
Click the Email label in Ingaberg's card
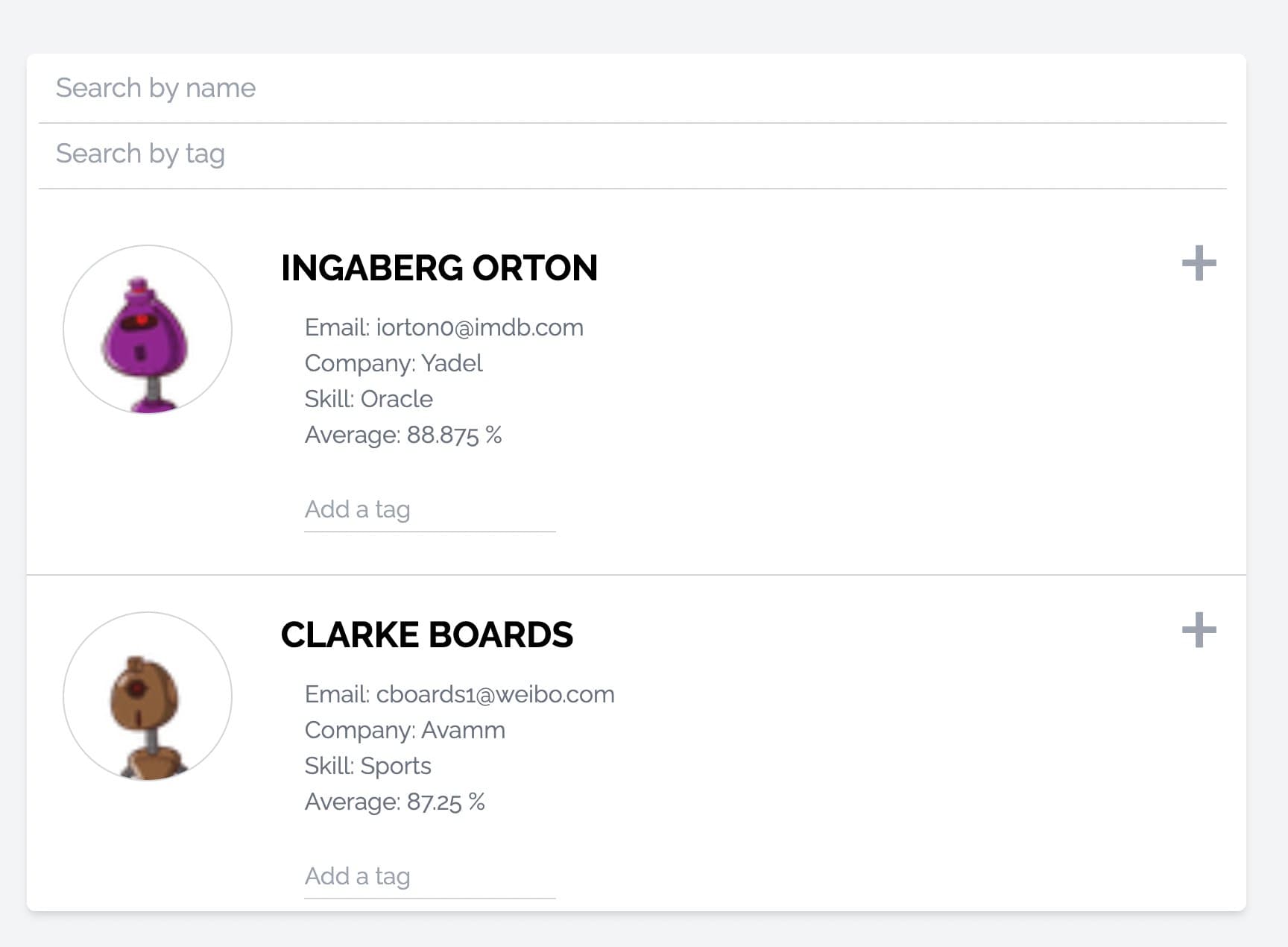[337, 327]
